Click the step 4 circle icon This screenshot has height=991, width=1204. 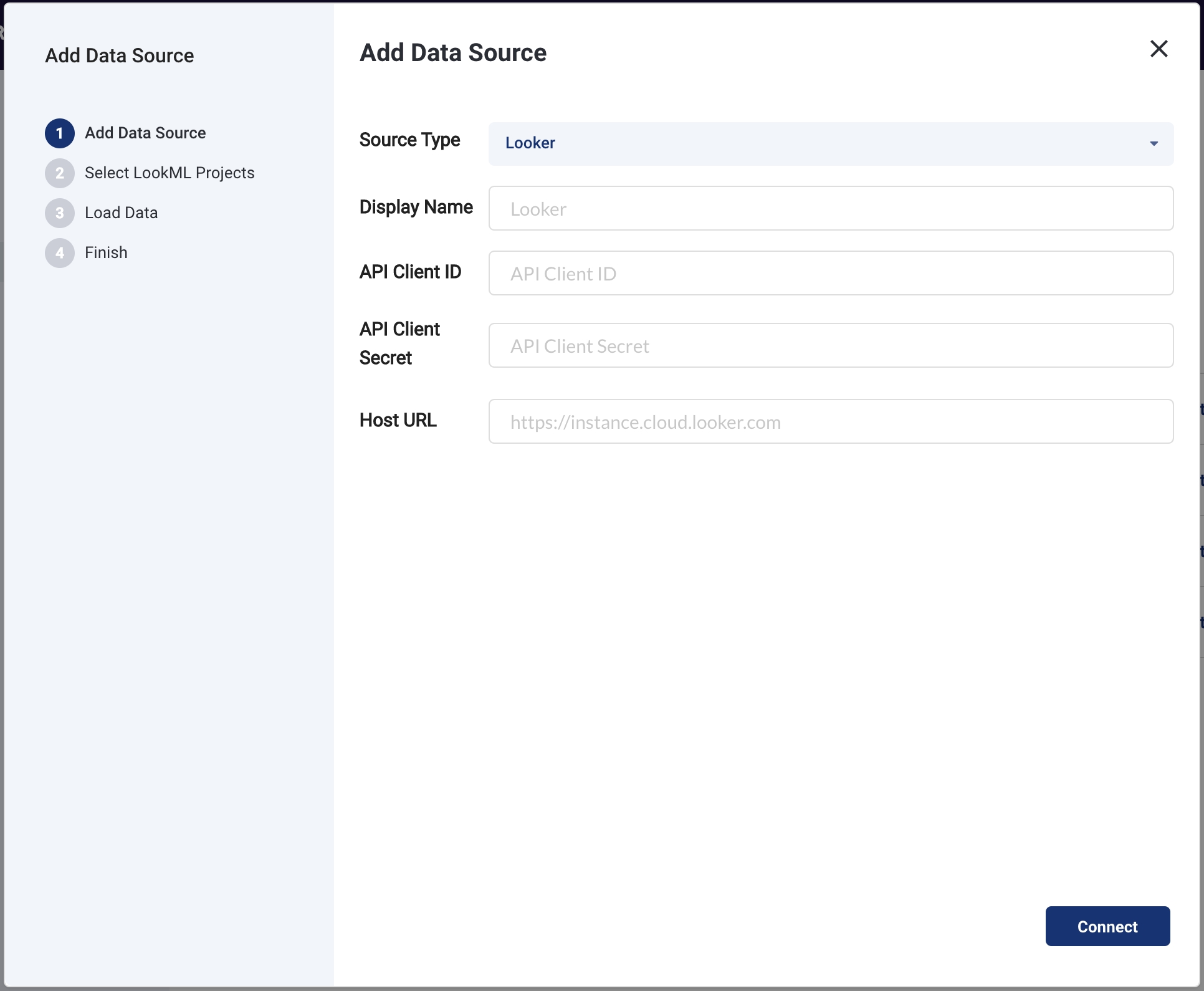pyautogui.click(x=60, y=253)
